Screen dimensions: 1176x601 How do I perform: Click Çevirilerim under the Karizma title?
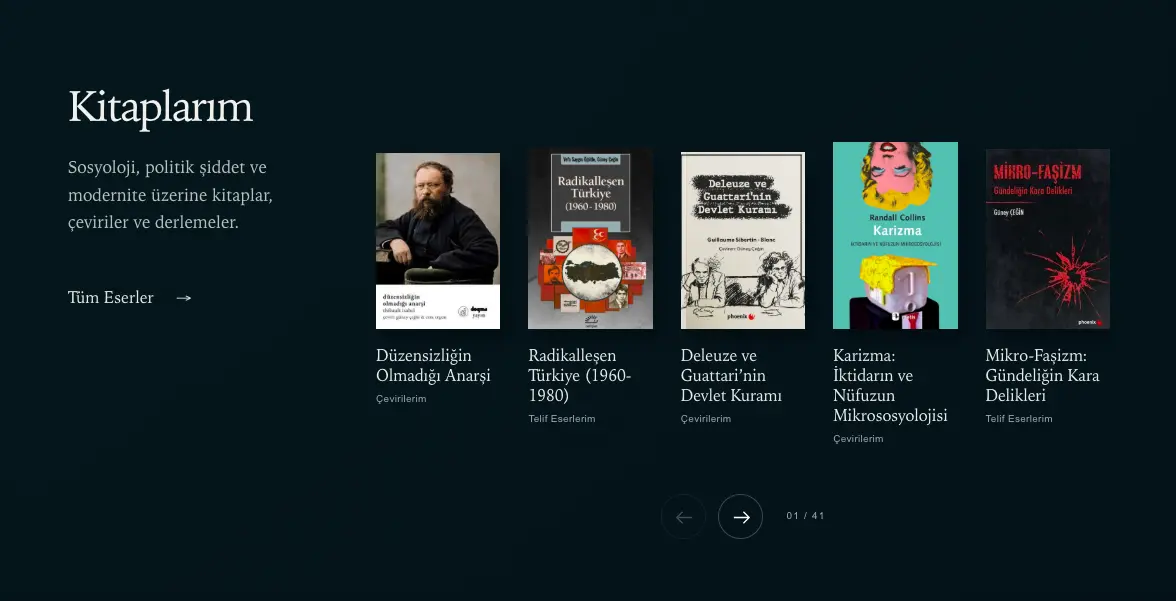click(x=858, y=439)
